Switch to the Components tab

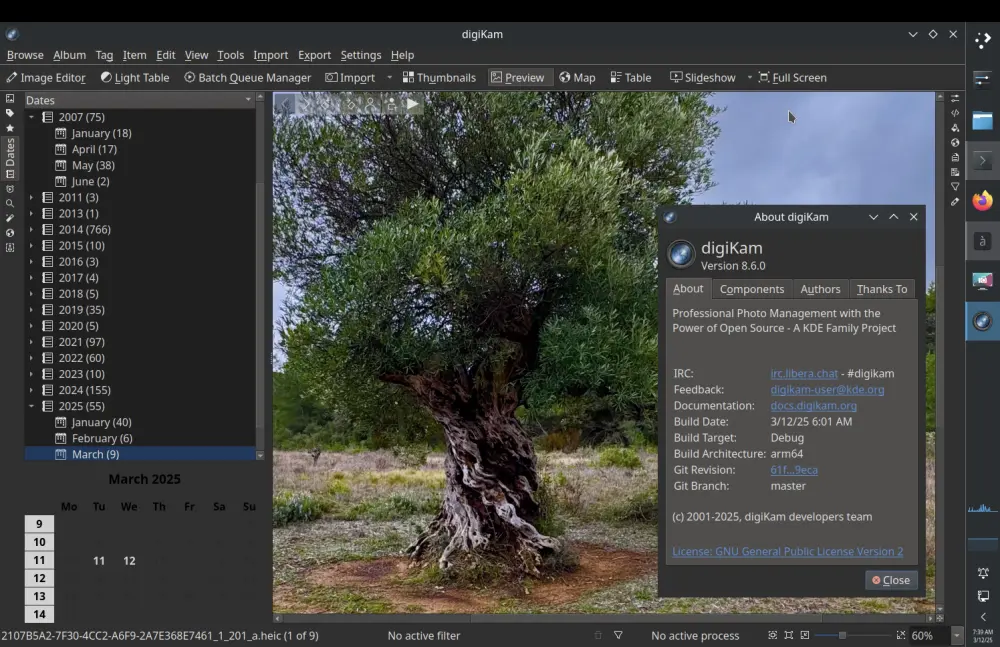tap(751, 289)
